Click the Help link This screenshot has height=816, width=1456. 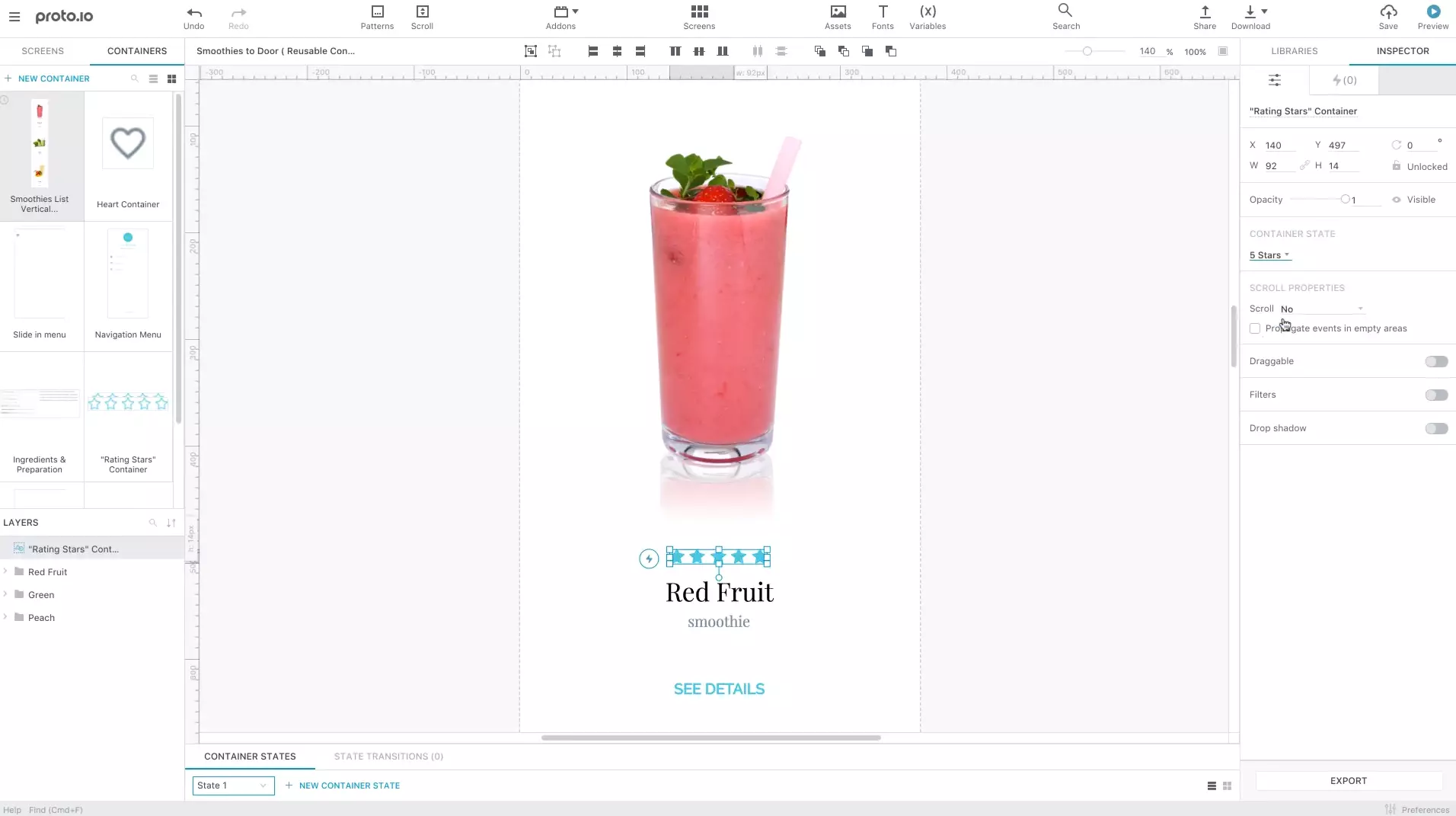click(x=12, y=810)
